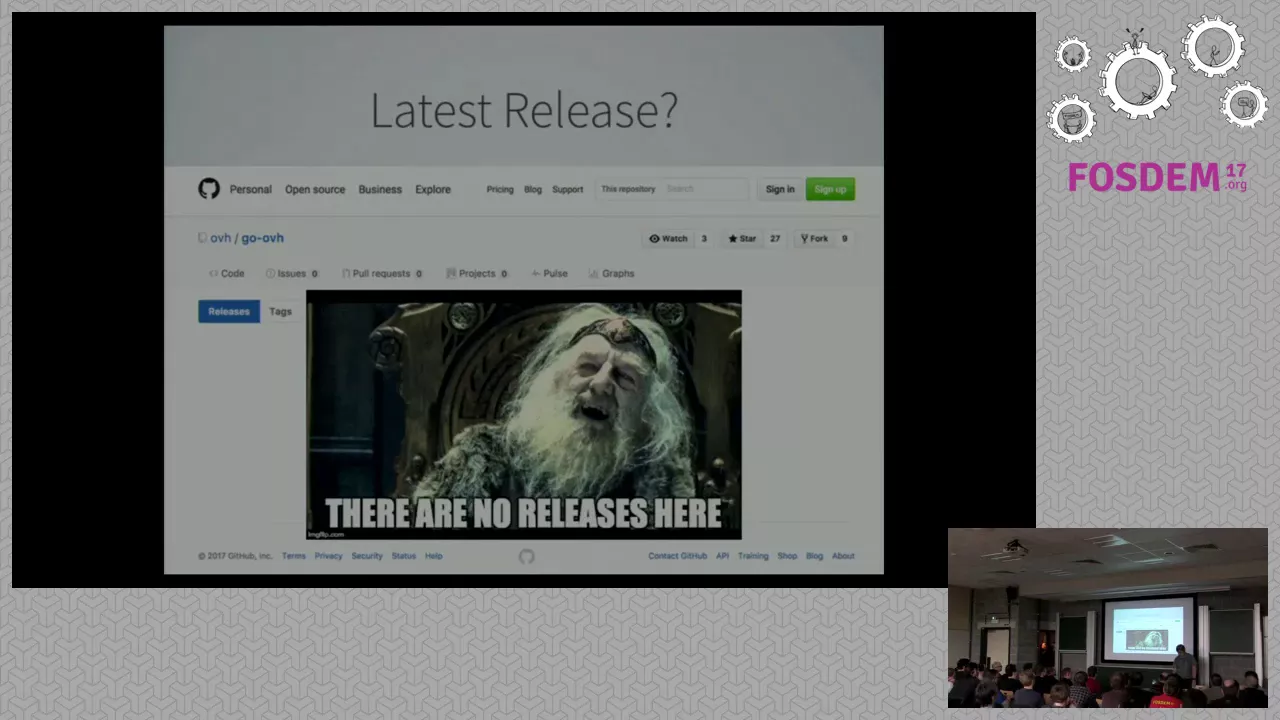Open the Blog footer link

click(814, 556)
